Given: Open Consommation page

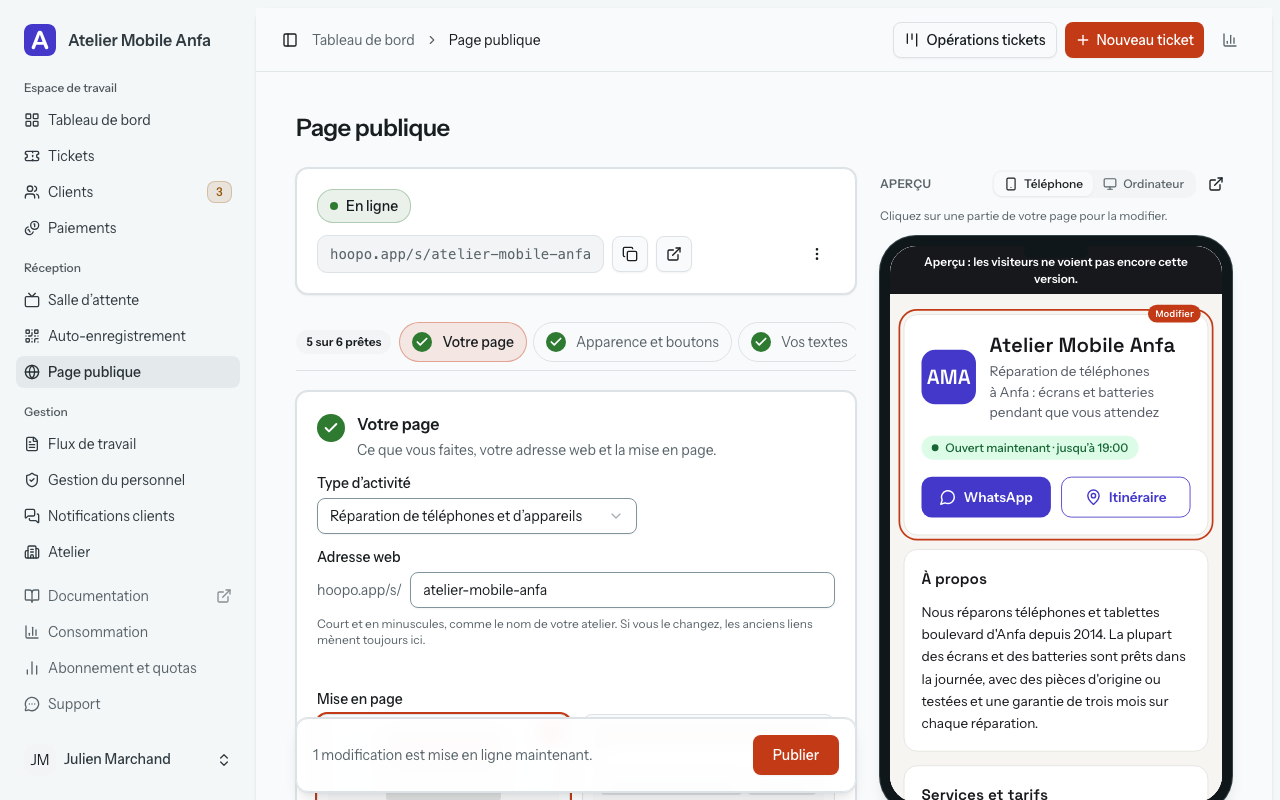Looking at the screenshot, I should point(128,632).
